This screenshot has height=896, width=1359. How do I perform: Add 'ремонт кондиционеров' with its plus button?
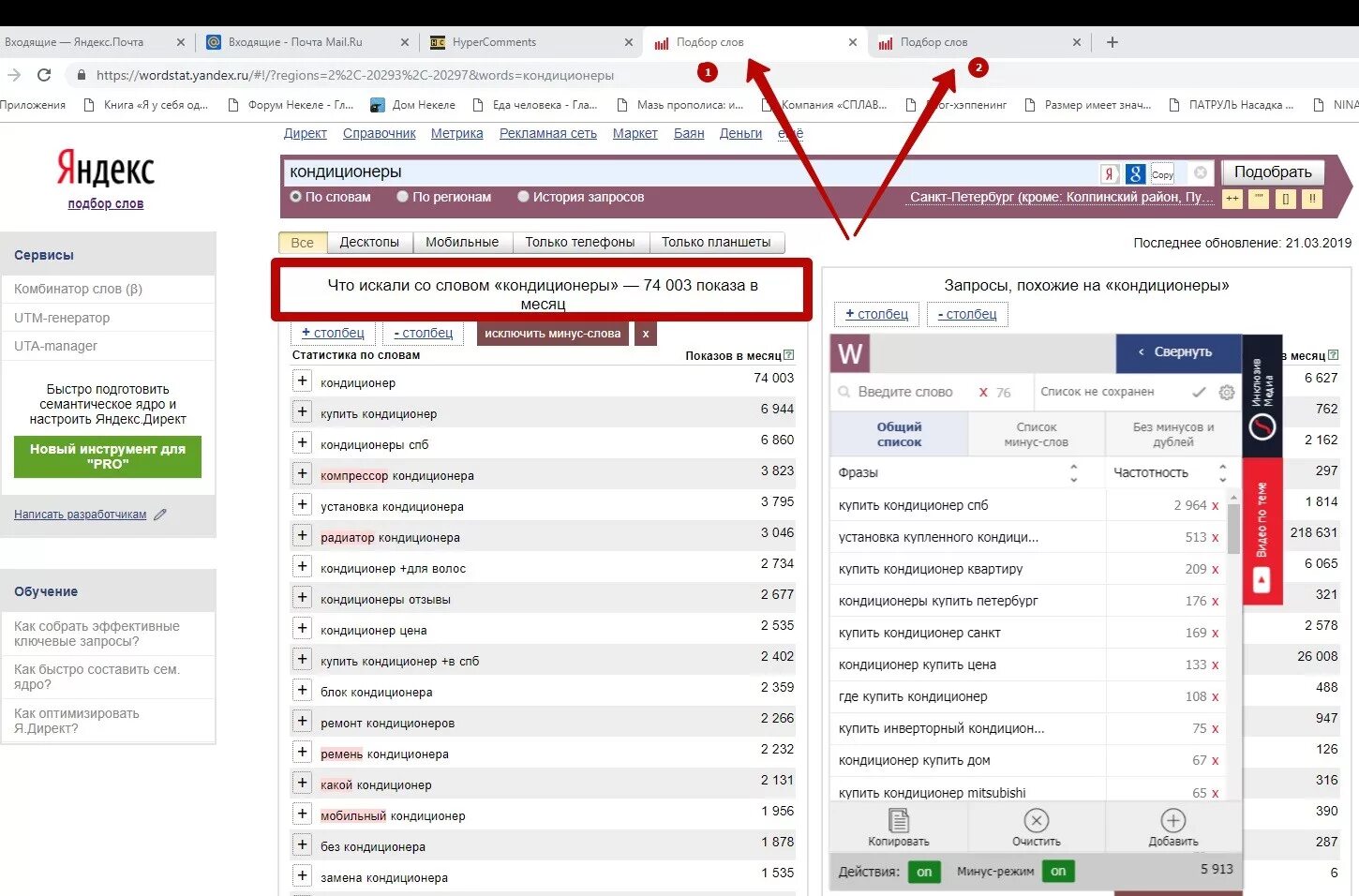coord(302,721)
